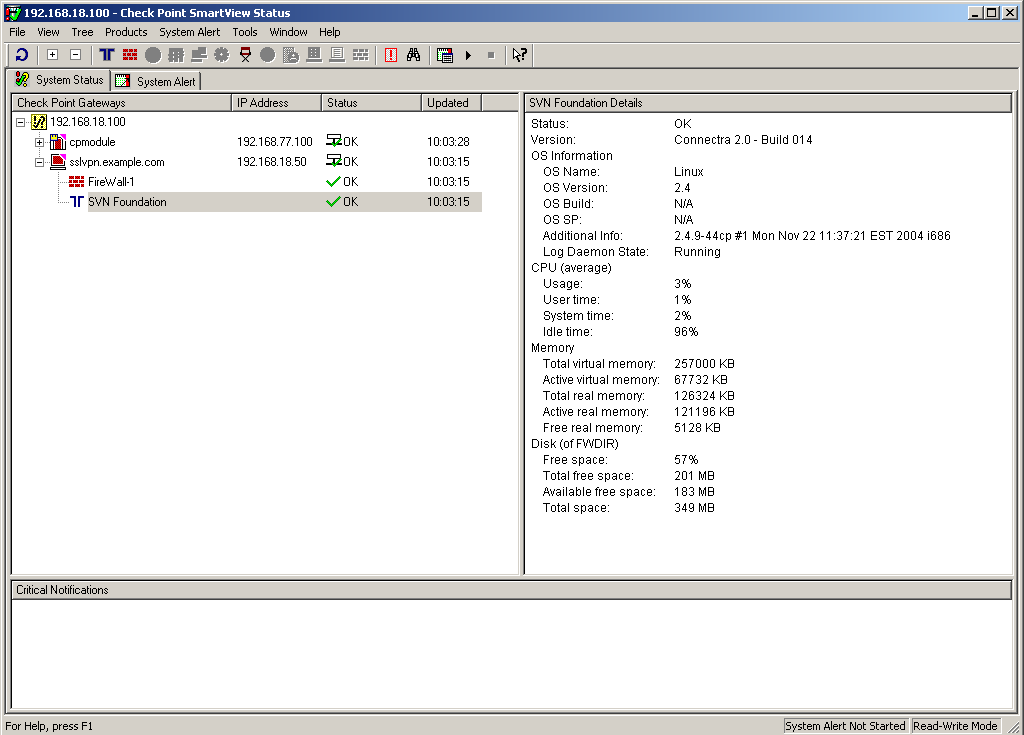
Task: Click the grey document with user icon
Action: pyautogui.click(x=291, y=55)
